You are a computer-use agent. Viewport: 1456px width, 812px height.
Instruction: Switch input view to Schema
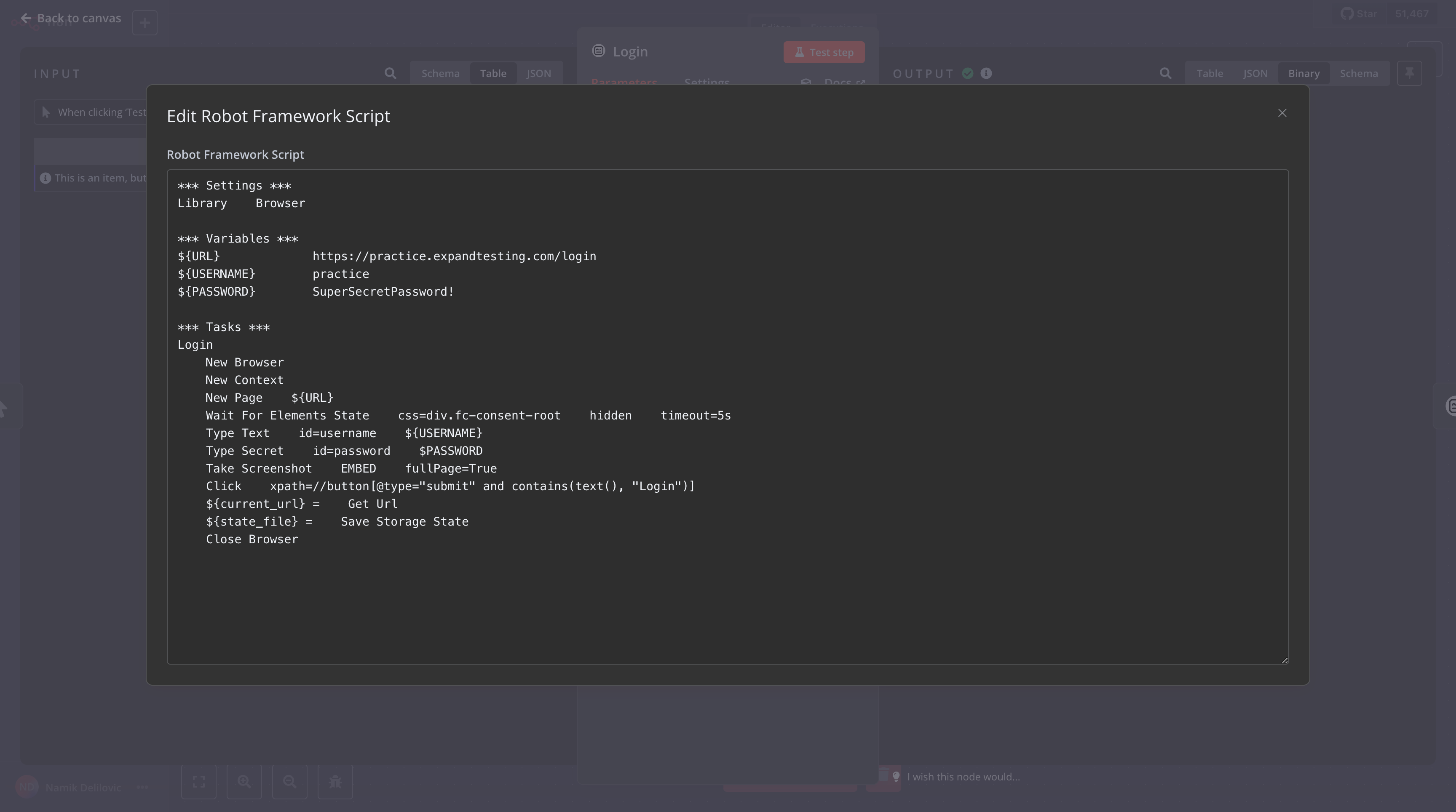point(440,73)
